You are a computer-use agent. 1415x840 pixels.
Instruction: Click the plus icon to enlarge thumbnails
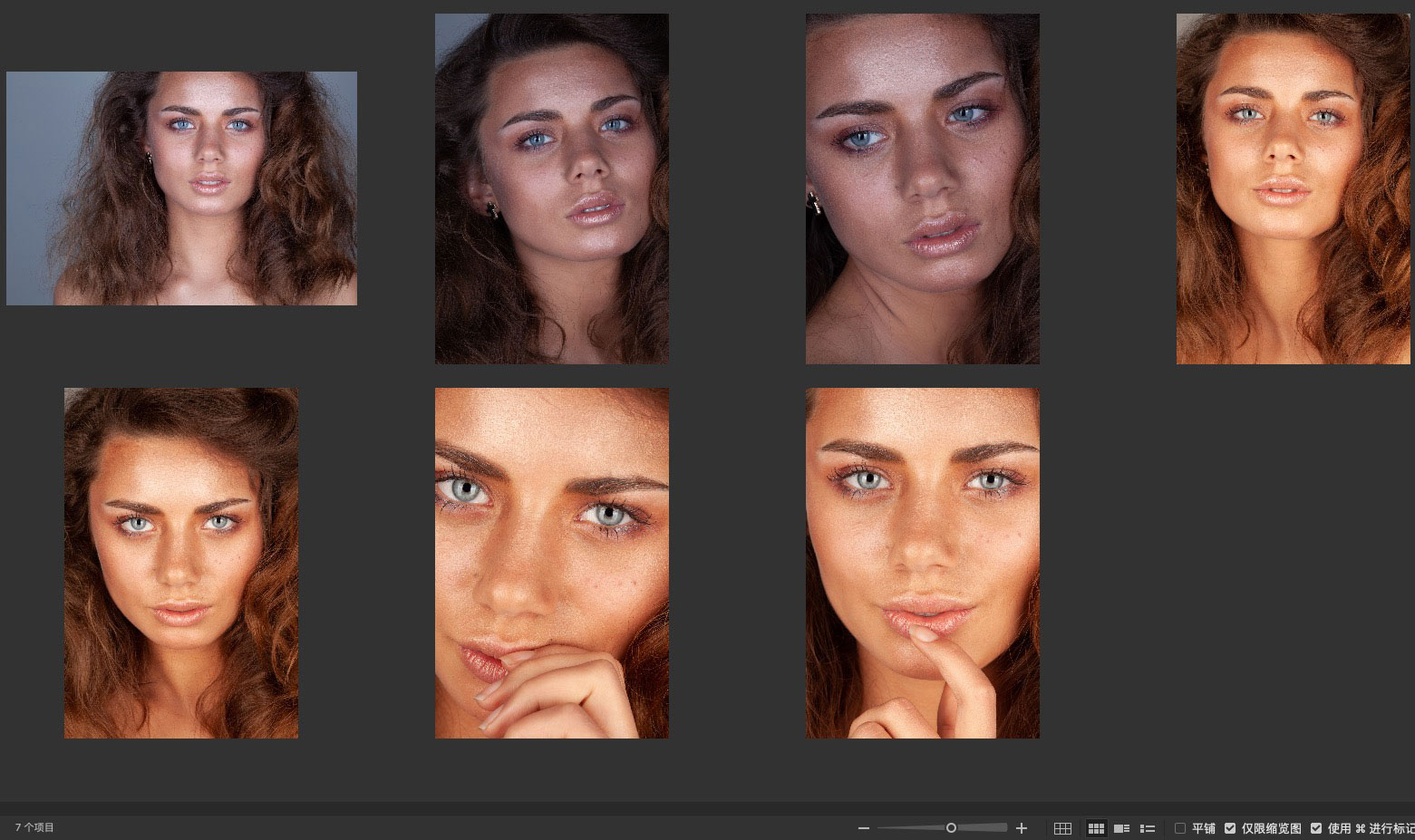click(1022, 828)
